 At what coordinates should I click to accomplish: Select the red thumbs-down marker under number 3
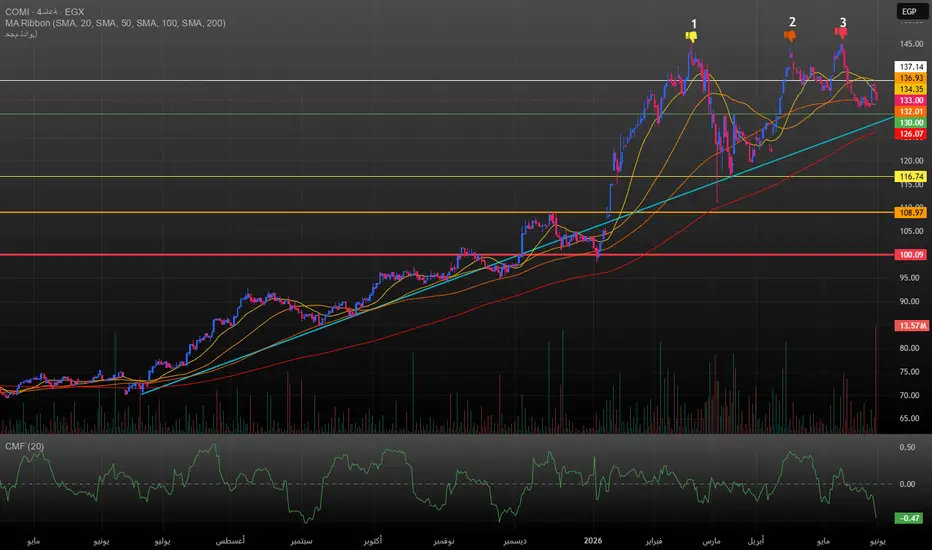841,33
